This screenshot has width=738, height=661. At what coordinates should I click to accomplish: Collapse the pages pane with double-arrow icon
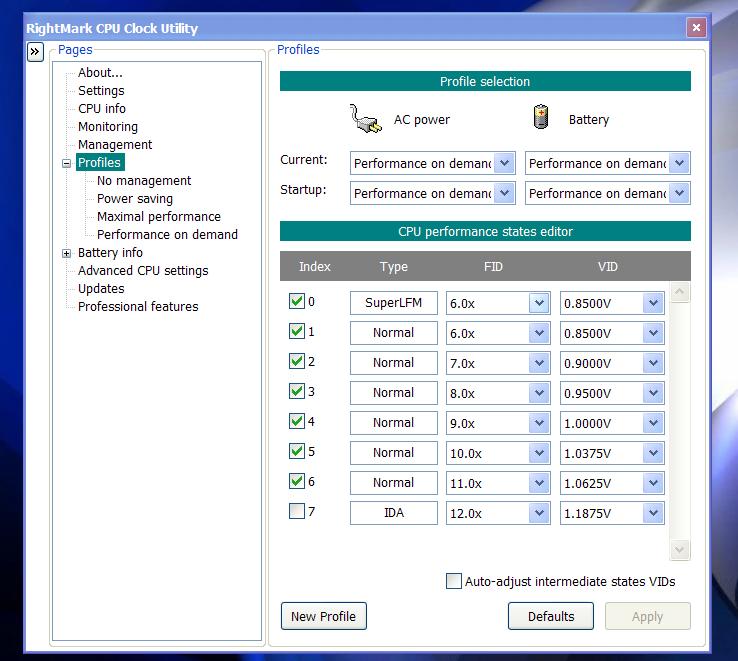click(35, 52)
